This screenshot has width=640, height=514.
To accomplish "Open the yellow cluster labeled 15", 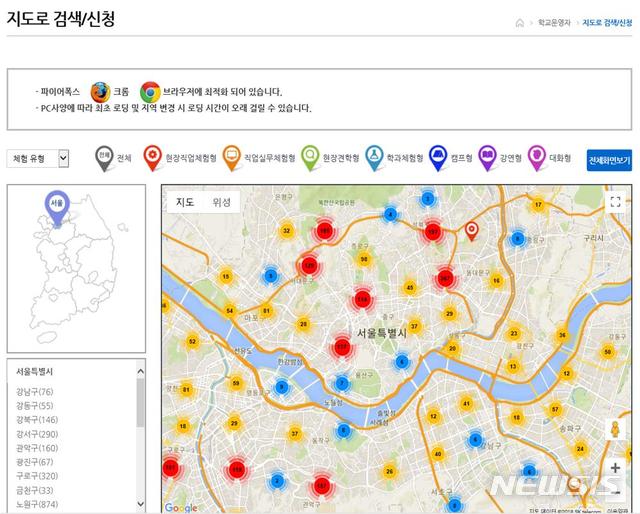I will (226, 277).
